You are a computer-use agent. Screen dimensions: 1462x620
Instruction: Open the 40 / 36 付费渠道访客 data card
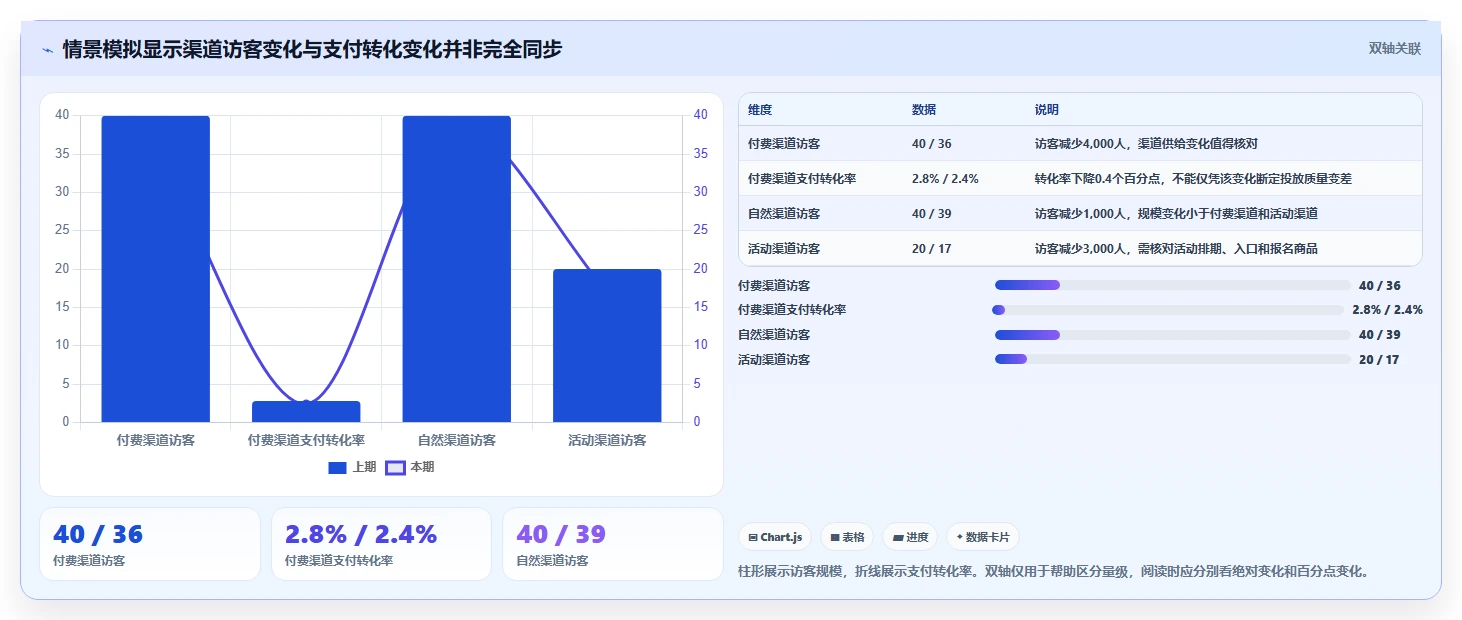point(150,544)
